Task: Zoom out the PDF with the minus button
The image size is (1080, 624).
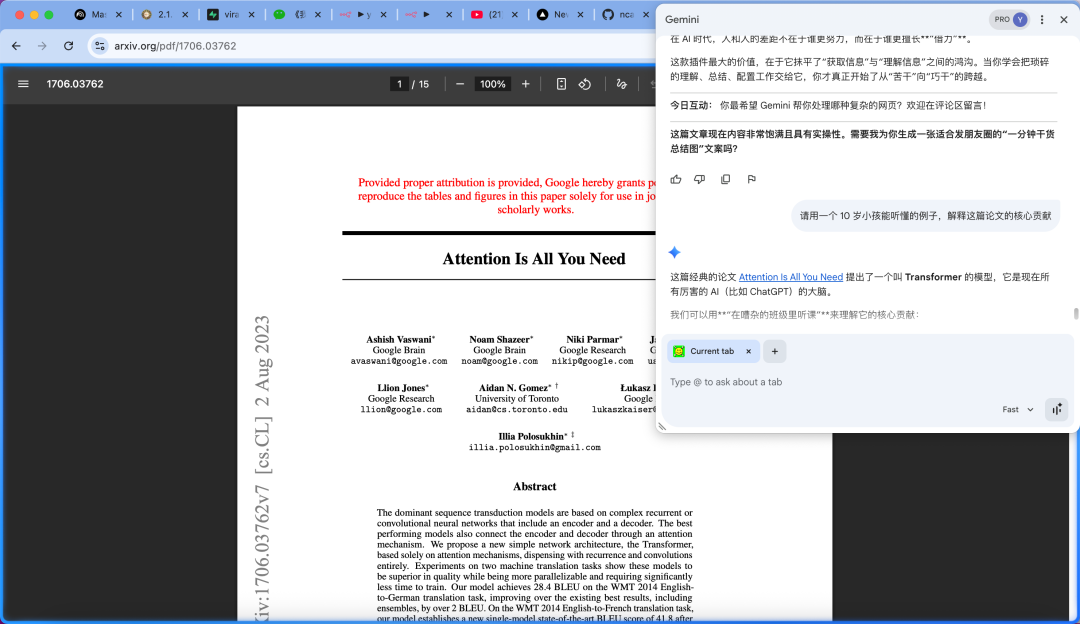Action: point(460,84)
